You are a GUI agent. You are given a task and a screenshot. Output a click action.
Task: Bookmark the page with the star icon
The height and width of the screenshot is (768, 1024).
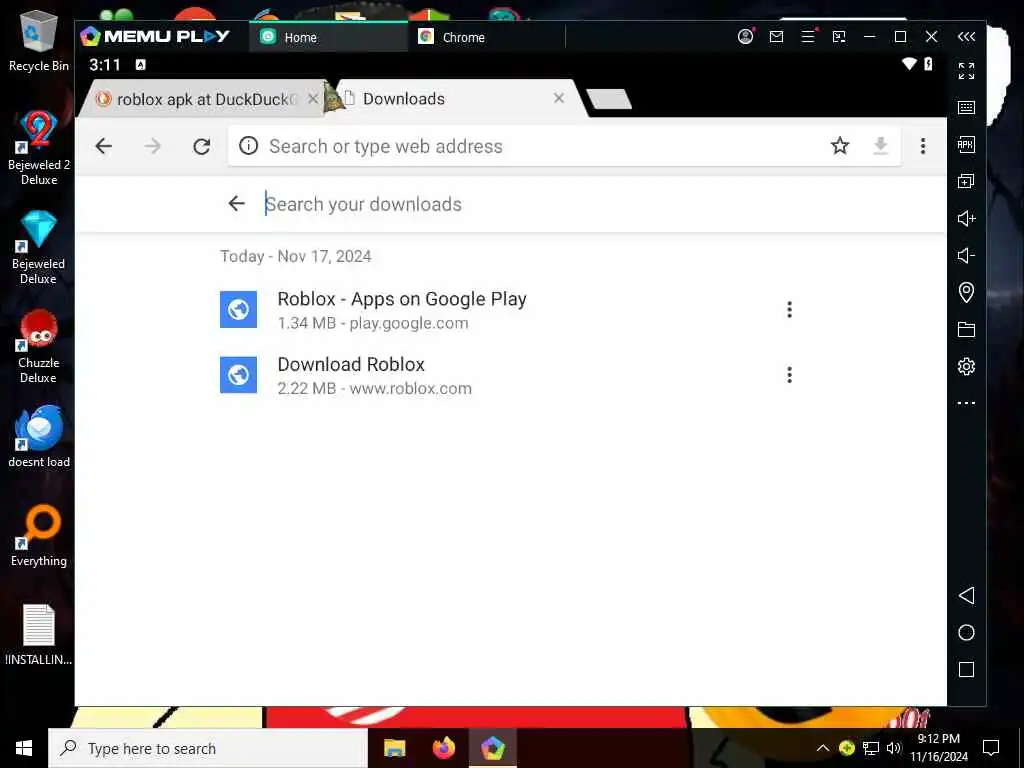(840, 146)
